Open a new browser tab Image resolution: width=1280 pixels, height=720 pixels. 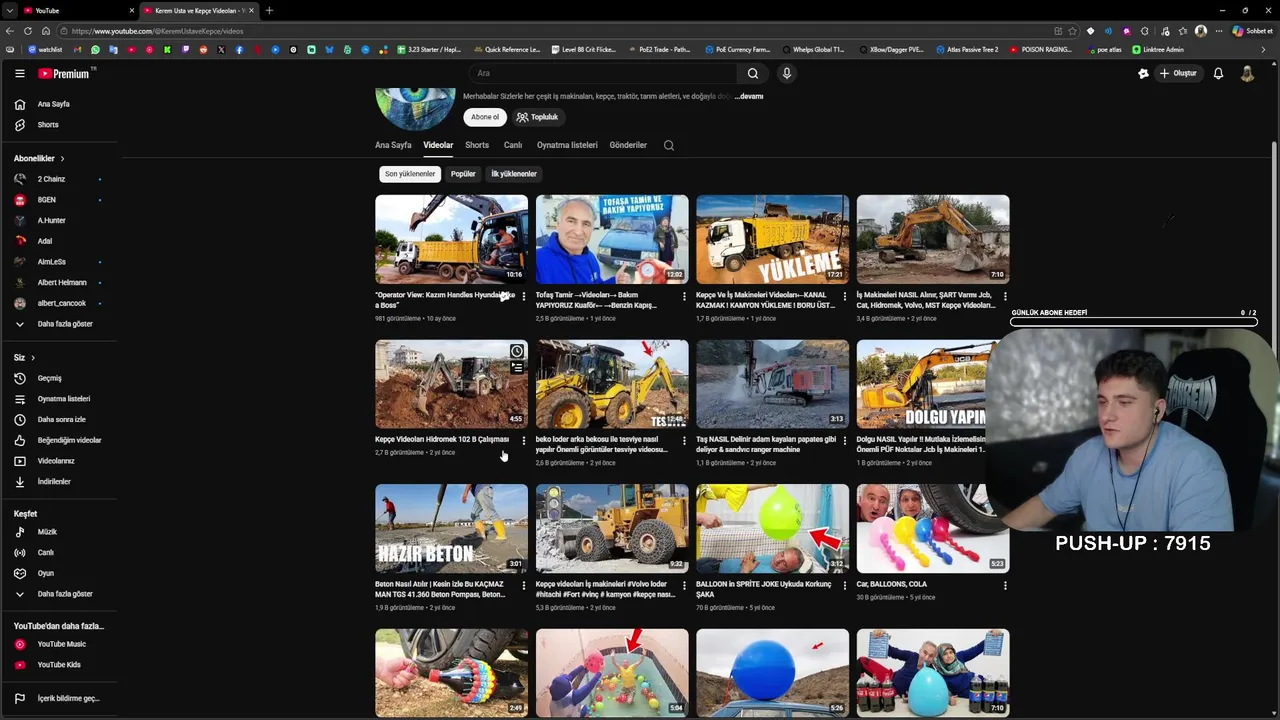269,10
